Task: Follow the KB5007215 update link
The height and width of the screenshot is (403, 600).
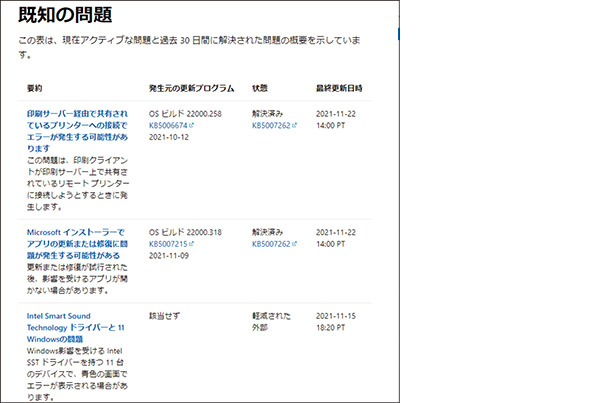Action: click(x=167, y=243)
